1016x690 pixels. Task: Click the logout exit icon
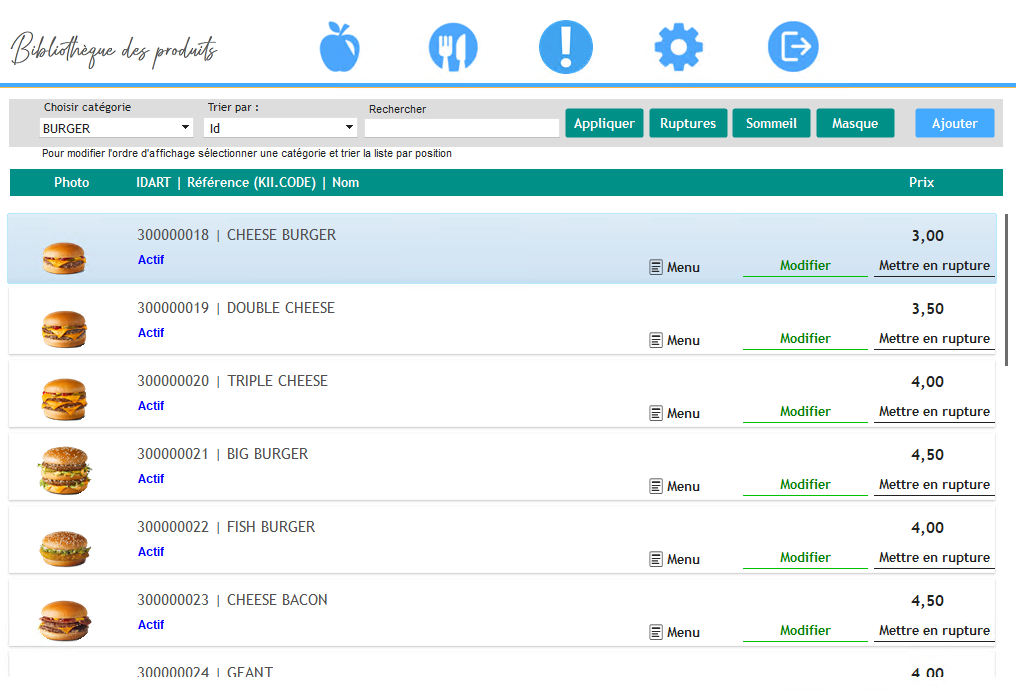click(793, 47)
